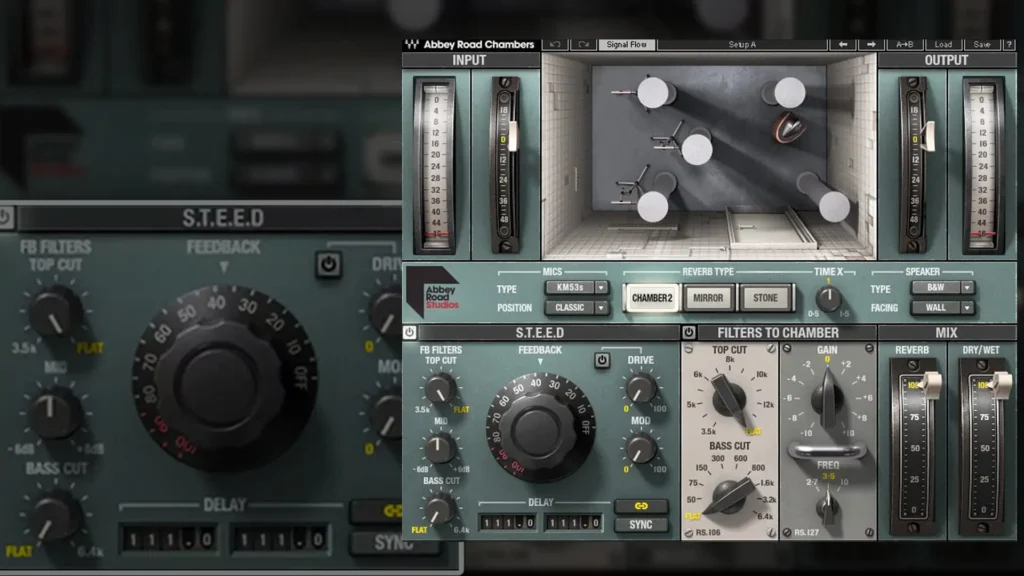Image resolution: width=1024 pixels, height=576 pixels.
Task: Click the left Delay value field
Action: coord(507,522)
